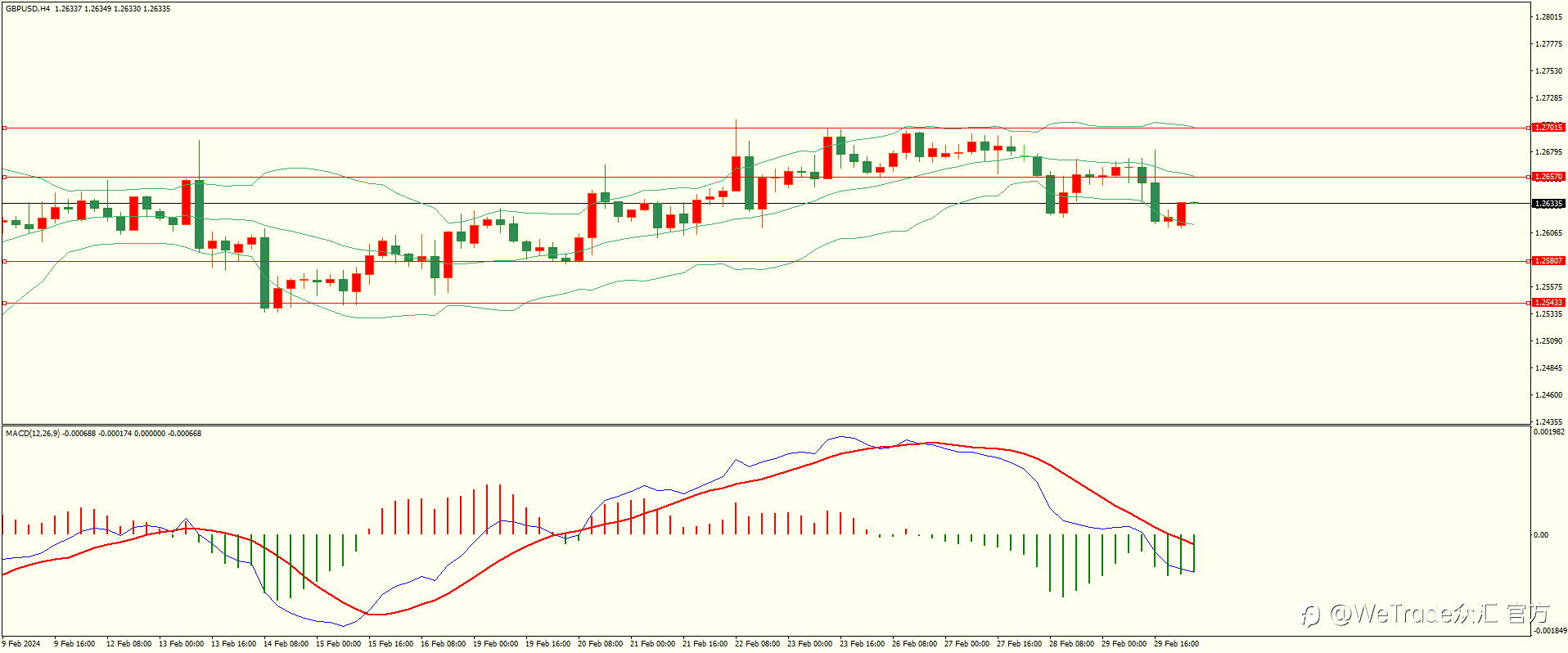Click the red 1.27015 price tag
1568x653 pixels.
(x=1548, y=128)
